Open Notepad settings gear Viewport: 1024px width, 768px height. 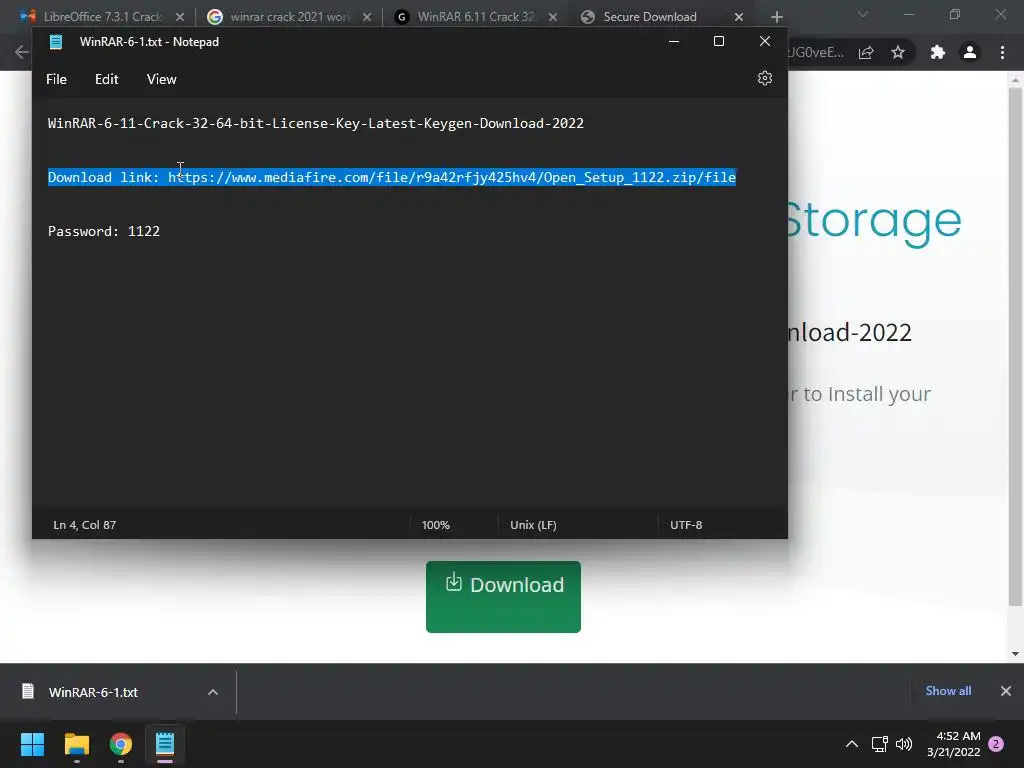[765, 78]
